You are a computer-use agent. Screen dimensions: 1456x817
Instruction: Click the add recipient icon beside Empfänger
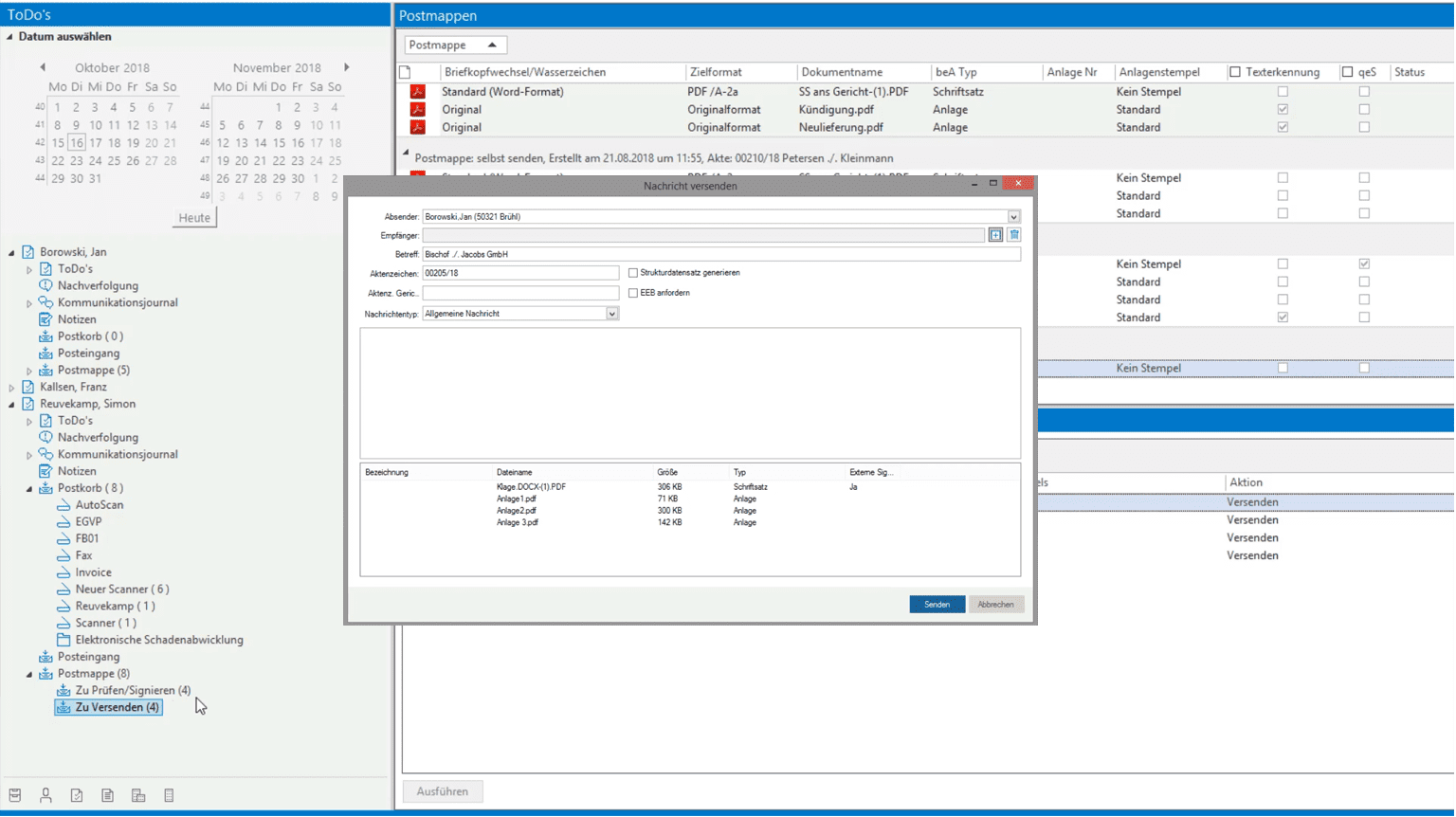tap(995, 235)
